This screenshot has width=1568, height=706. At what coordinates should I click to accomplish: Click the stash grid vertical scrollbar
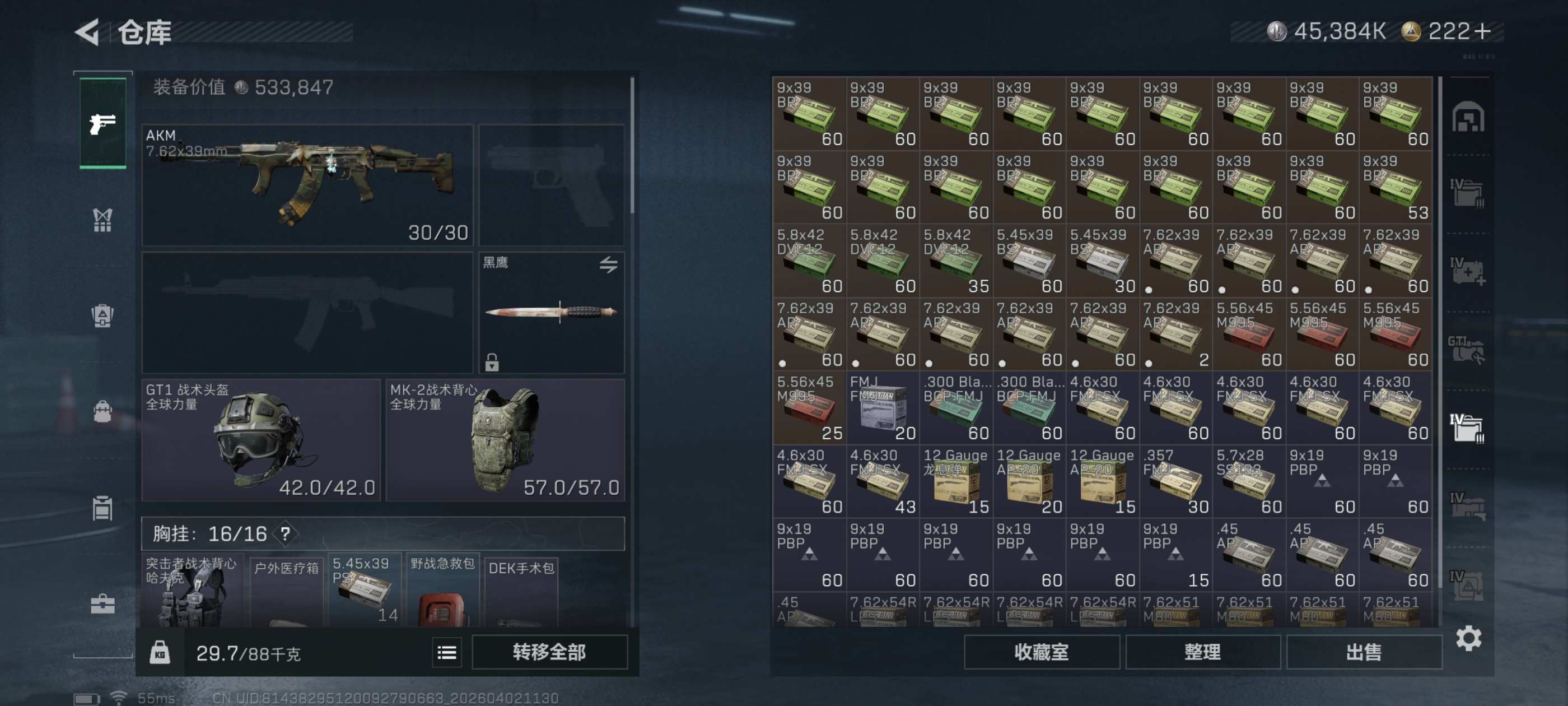(1440, 332)
